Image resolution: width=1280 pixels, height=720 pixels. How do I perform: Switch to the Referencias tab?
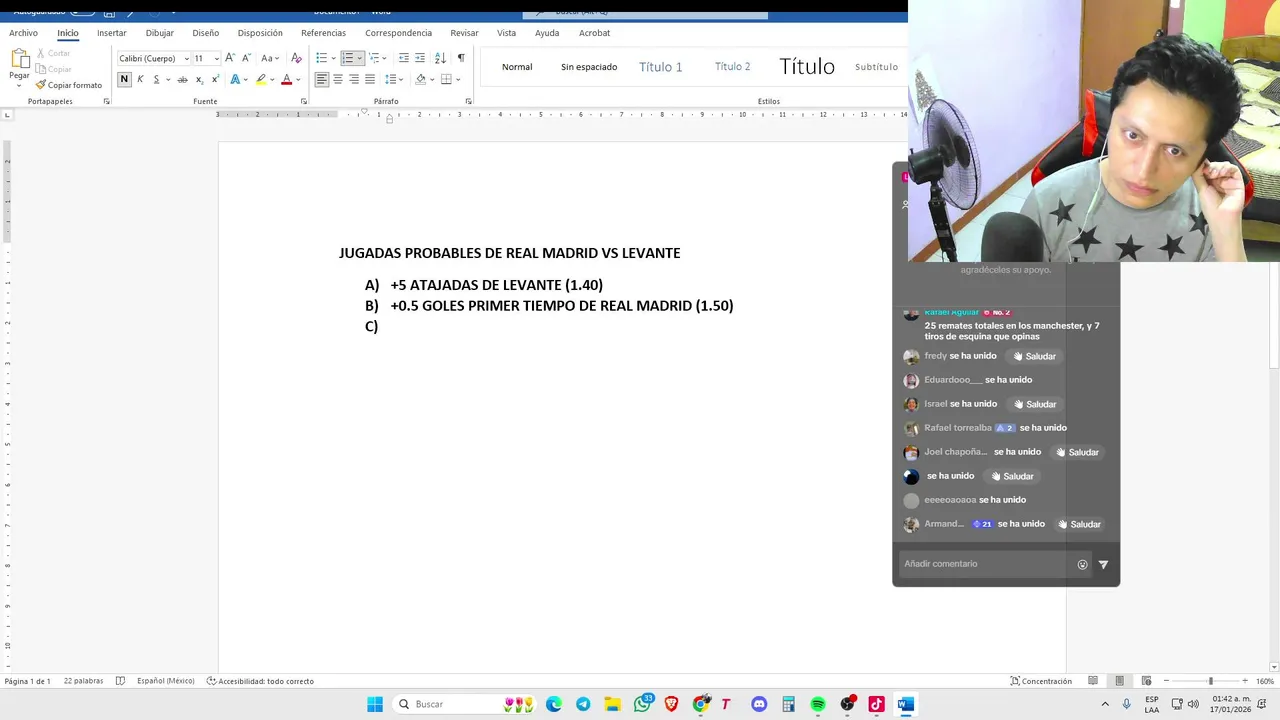tap(323, 33)
